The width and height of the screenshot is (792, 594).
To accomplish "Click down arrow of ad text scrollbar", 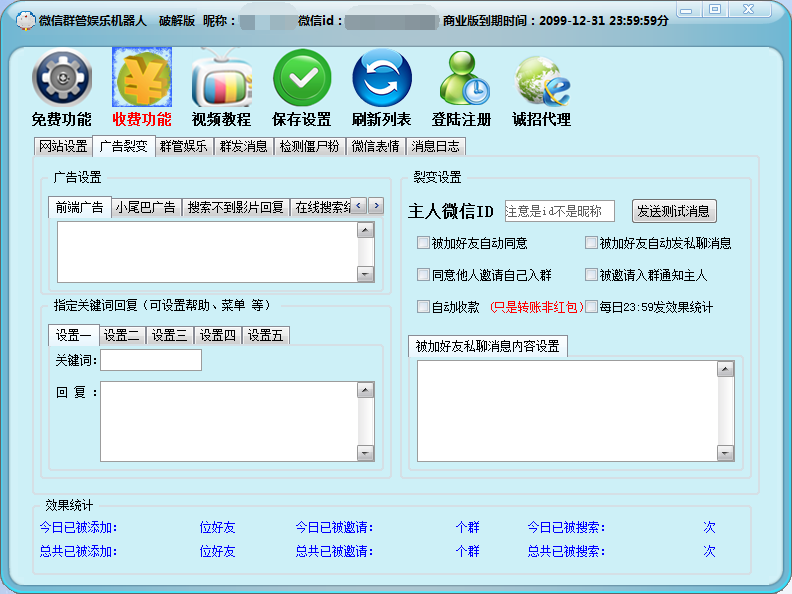I will tap(365, 274).
